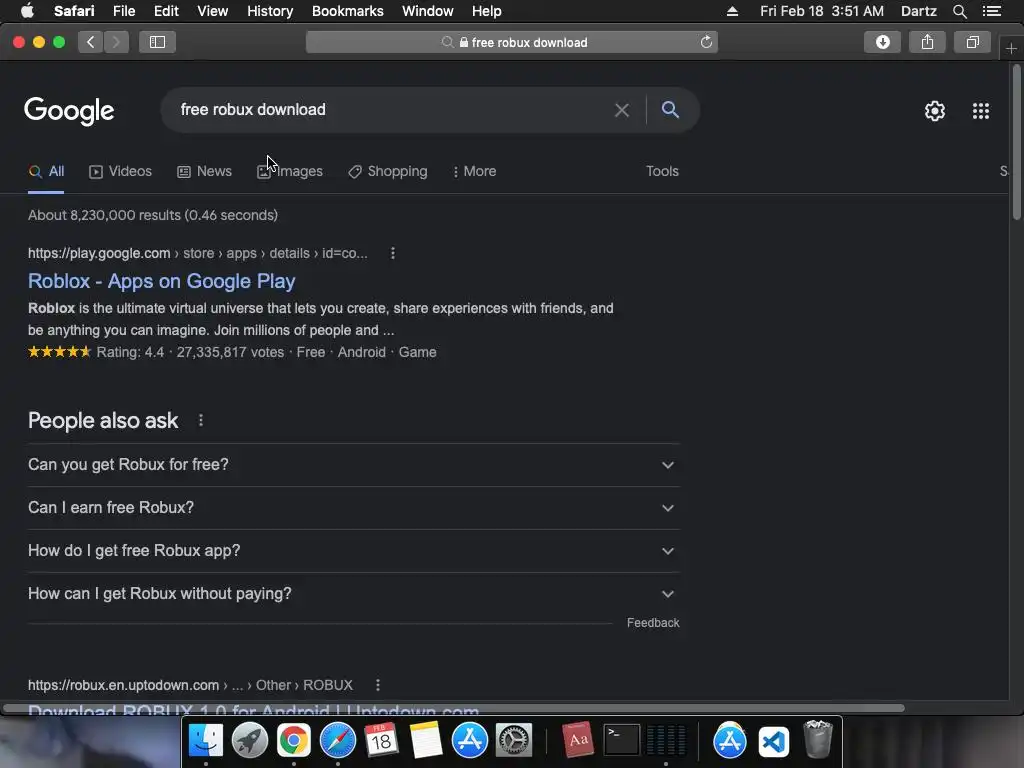Toggle the Safari sidebar button
1024x768 pixels.
(157, 42)
